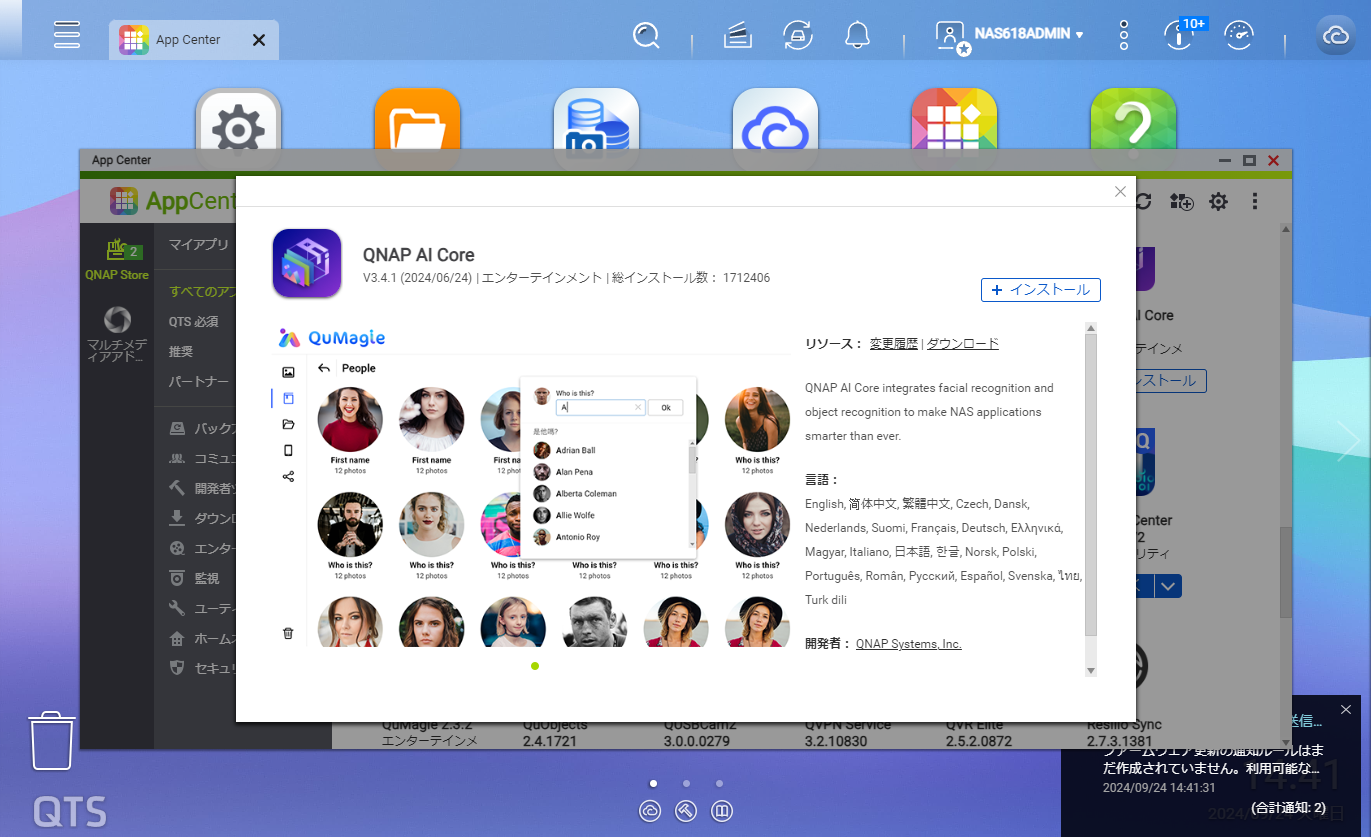Click the description panel scrollbar down arrow
The height and width of the screenshot is (837, 1371).
point(1091,670)
